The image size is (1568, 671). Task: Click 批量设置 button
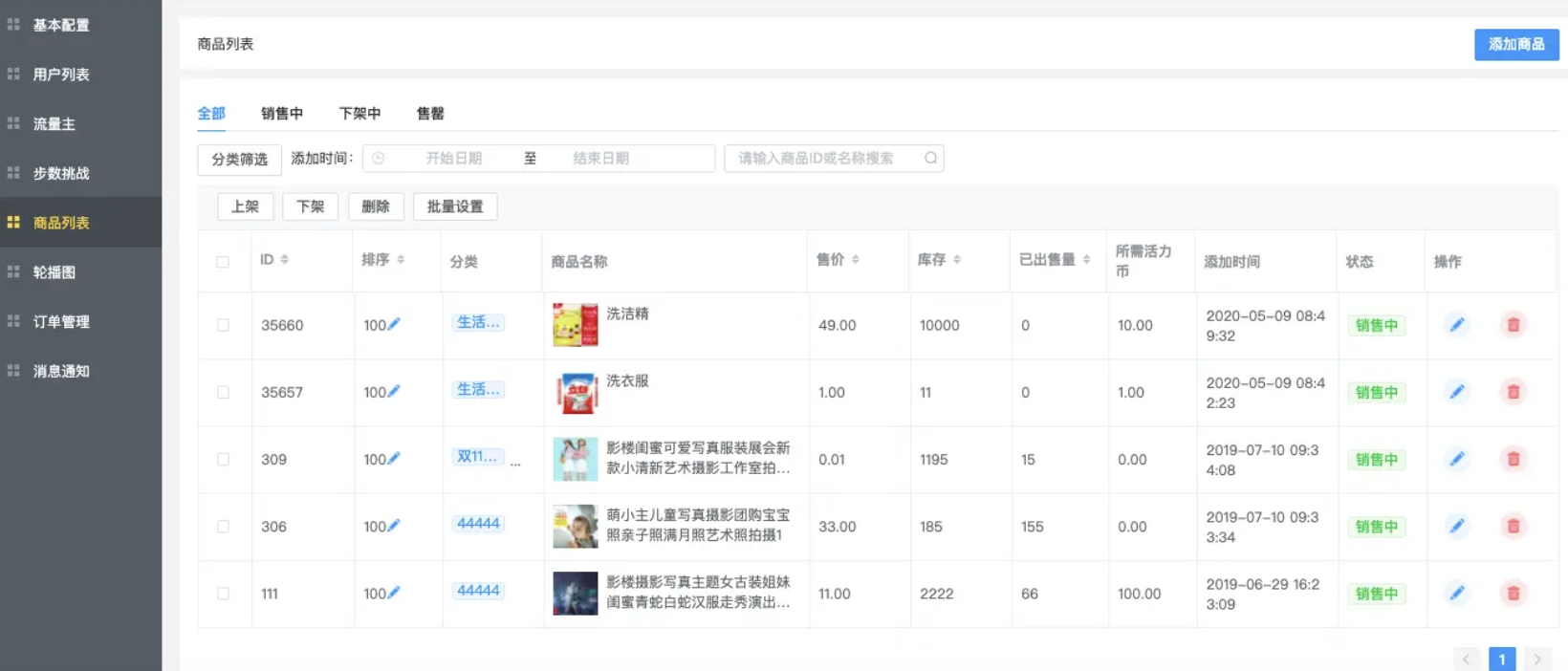pyautogui.click(x=455, y=206)
